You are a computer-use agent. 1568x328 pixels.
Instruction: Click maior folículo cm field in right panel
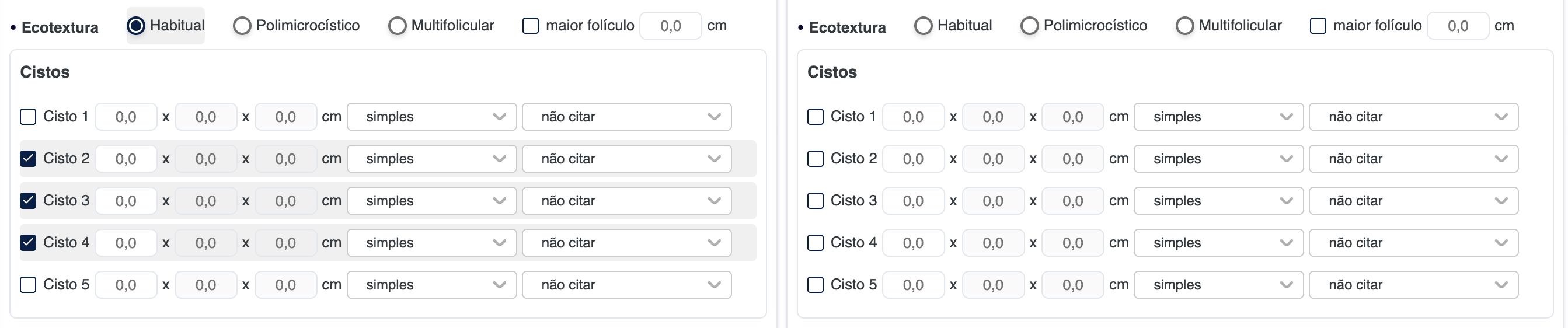click(1457, 26)
